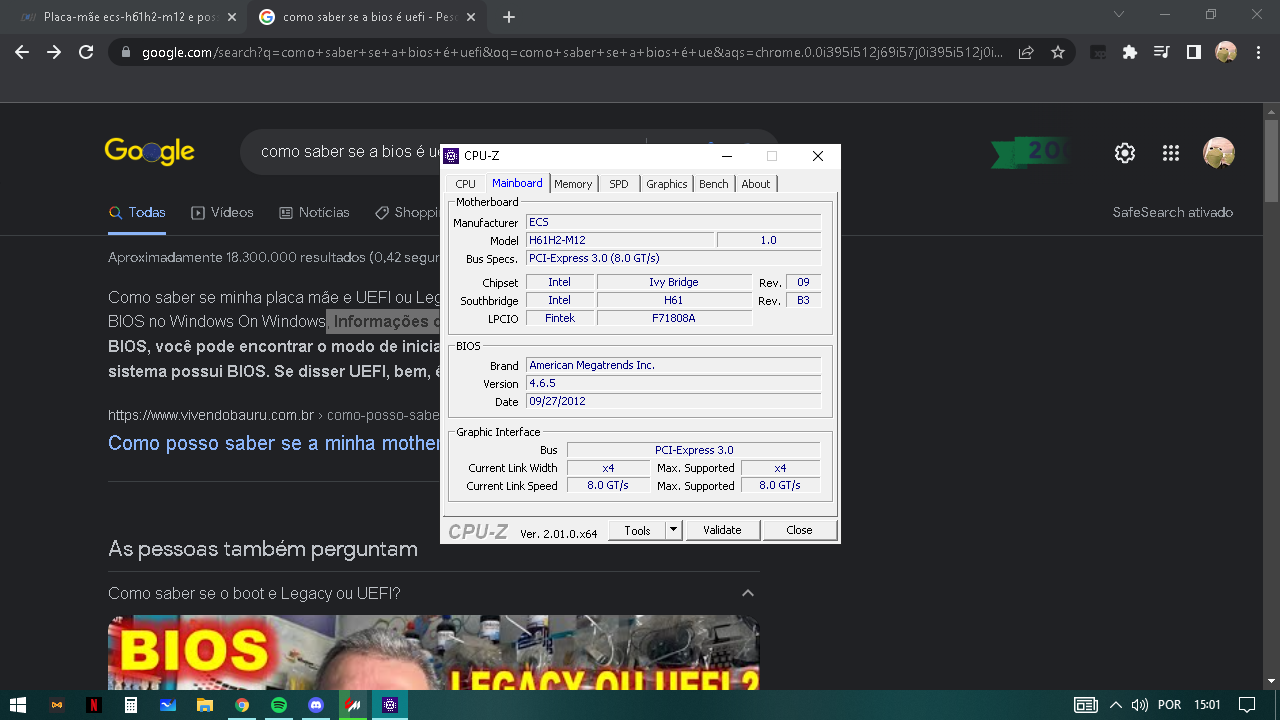This screenshot has width=1280, height=720.
Task: Select CPU-Z taskbar icon
Action: click(x=390, y=705)
